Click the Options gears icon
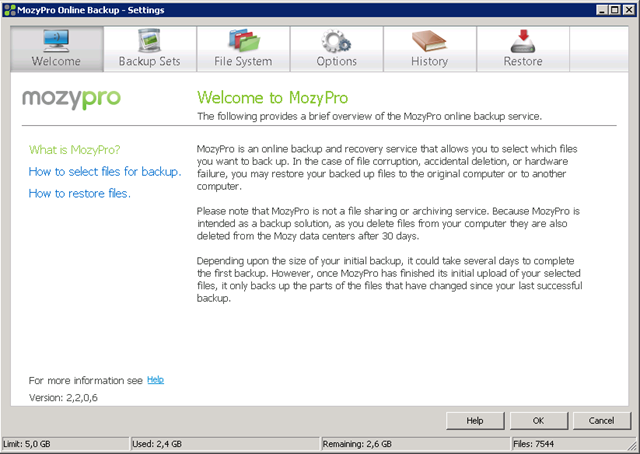 coord(336,41)
